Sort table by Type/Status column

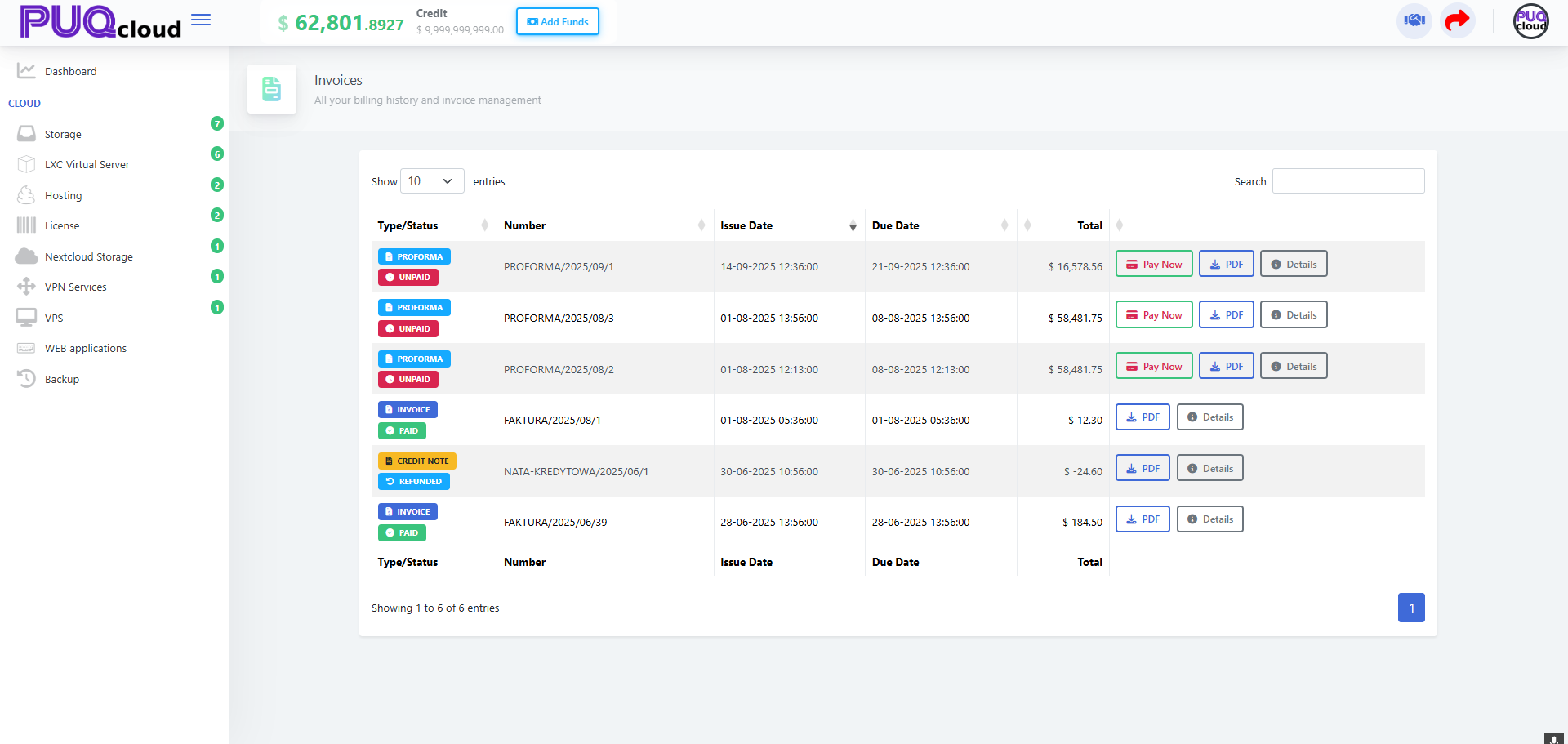coord(433,225)
